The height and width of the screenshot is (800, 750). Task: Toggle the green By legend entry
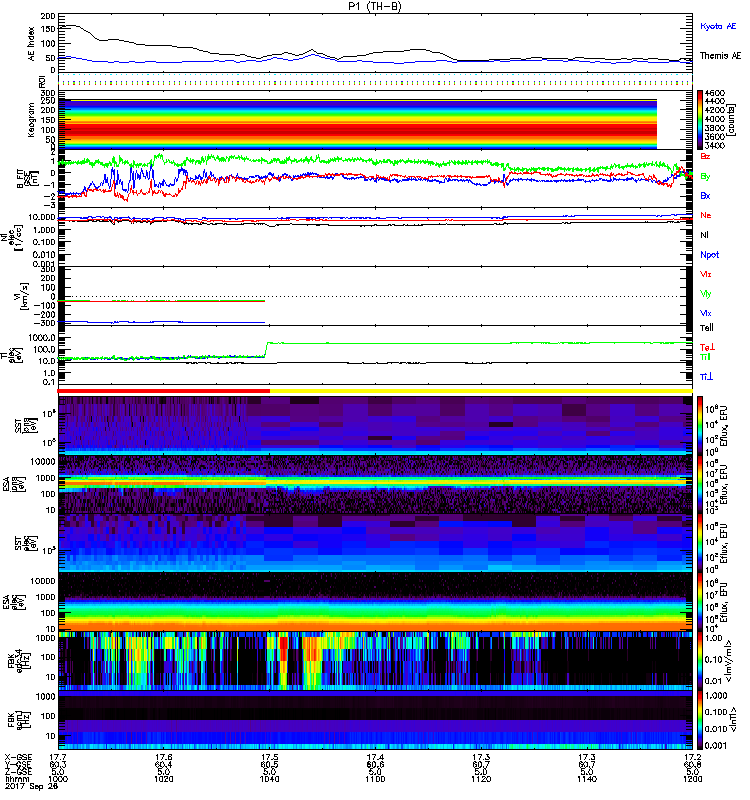(706, 176)
